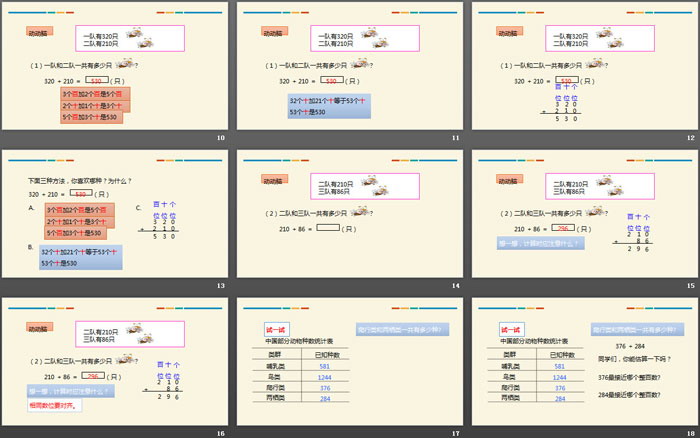
Task: Select slide 17 thumbnail with animal table
Action: click(x=350, y=362)
